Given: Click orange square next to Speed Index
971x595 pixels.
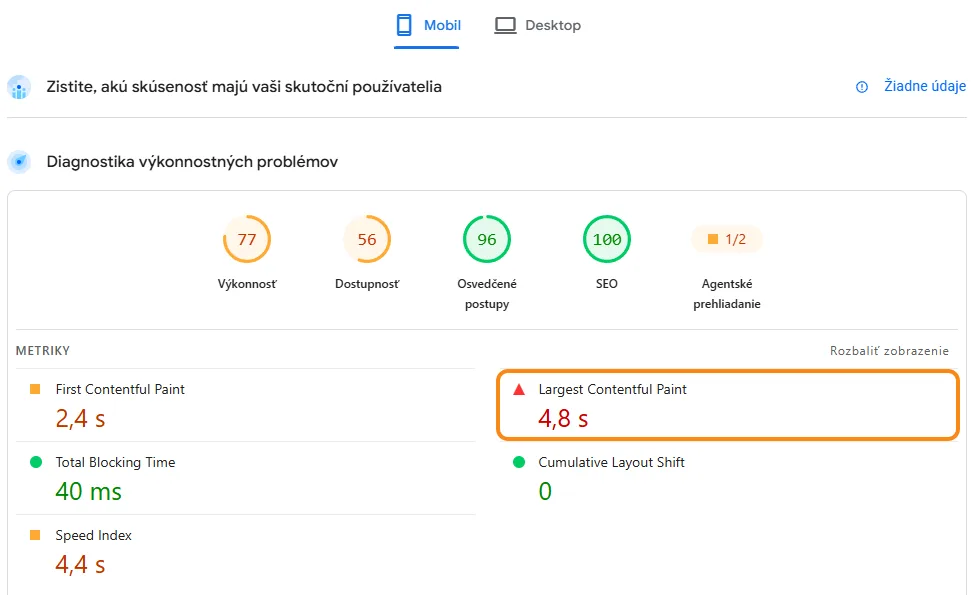Looking at the screenshot, I should click(x=35, y=535).
